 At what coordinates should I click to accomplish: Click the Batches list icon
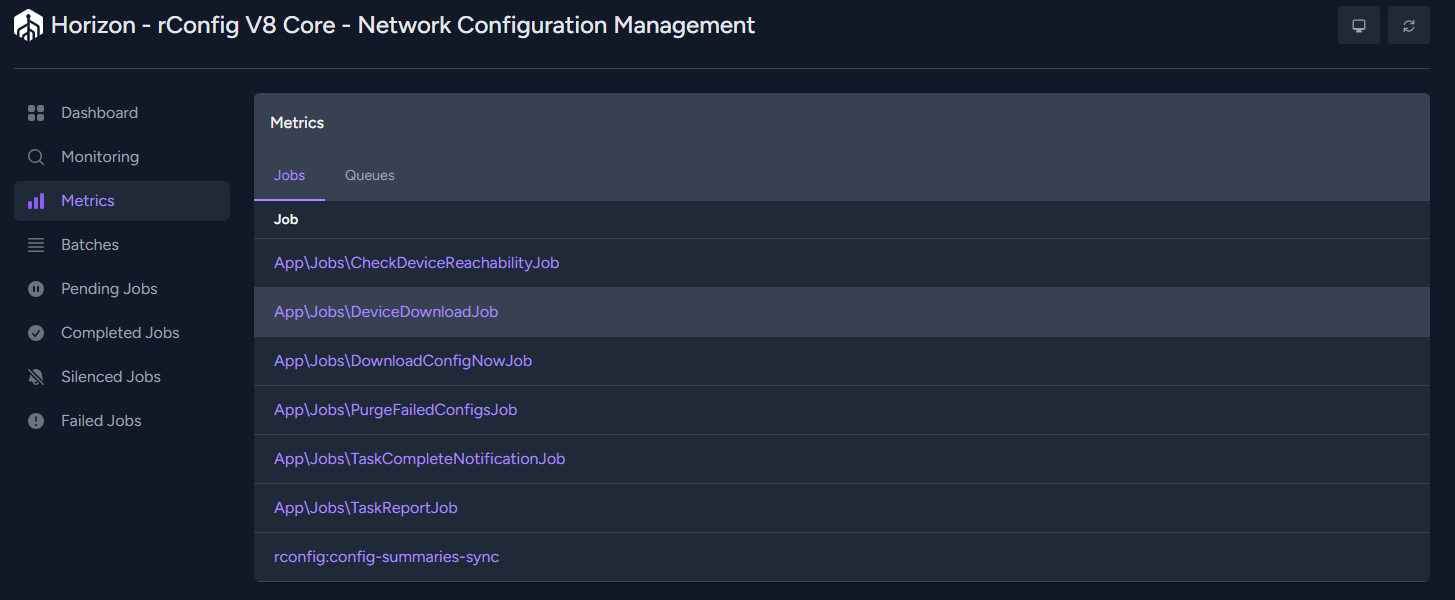(x=36, y=245)
